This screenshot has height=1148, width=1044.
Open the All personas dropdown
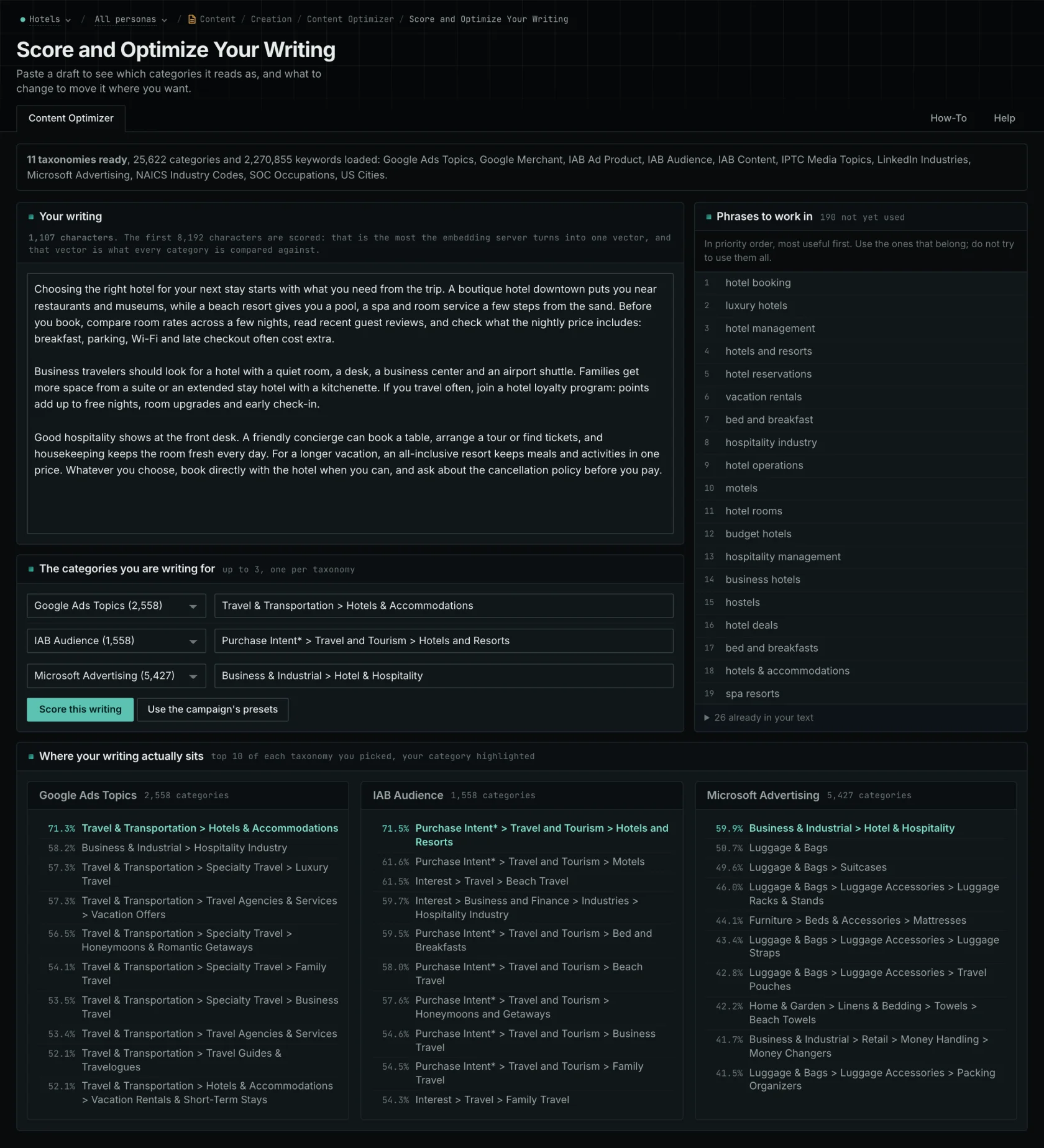tap(130, 19)
